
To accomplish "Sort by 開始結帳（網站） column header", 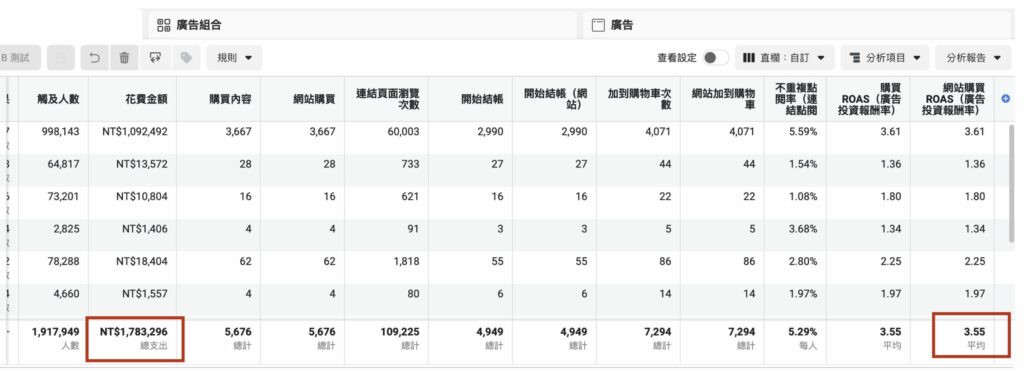I will [554, 99].
